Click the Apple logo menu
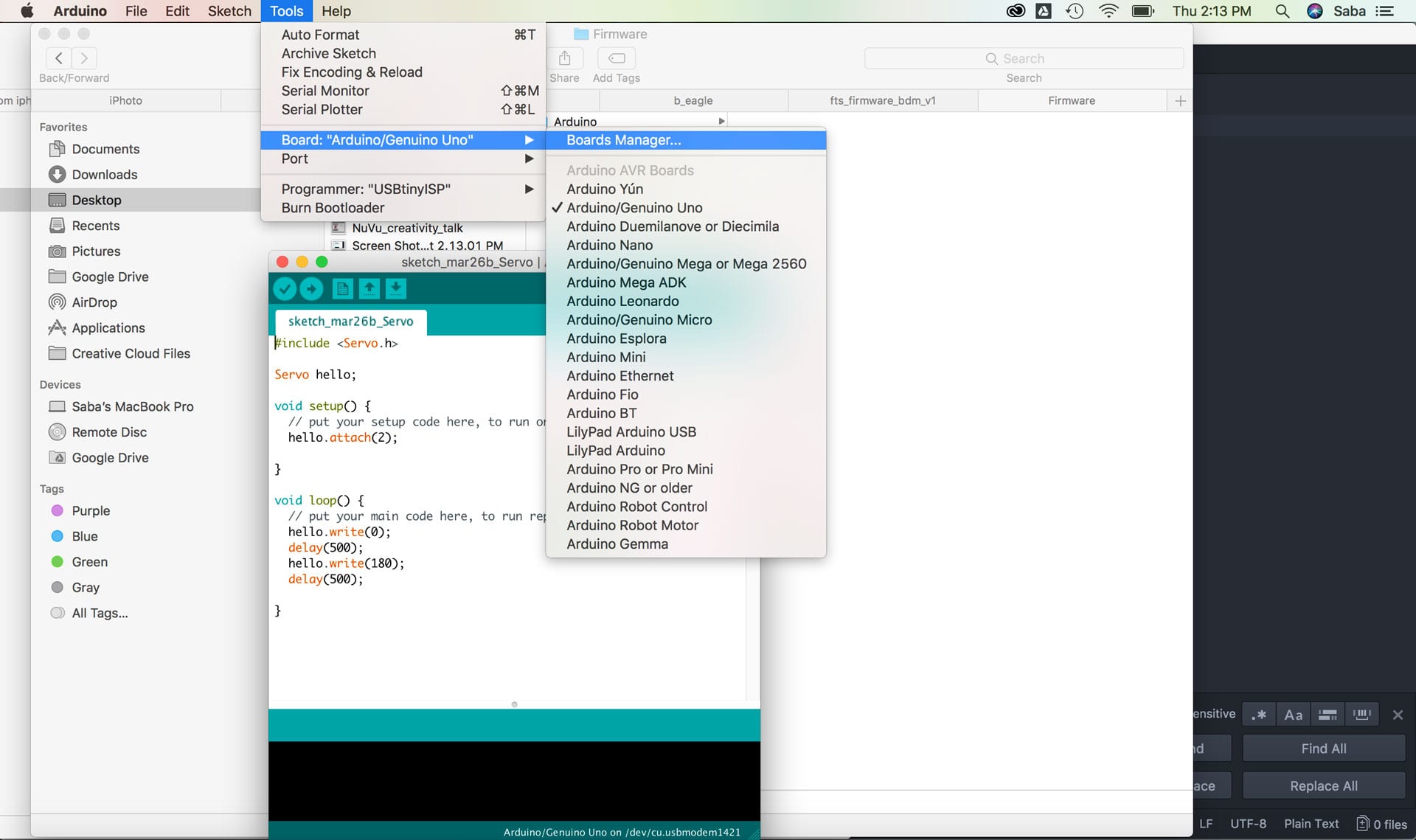Screen dimensions: 1416x840 [27, 11]
